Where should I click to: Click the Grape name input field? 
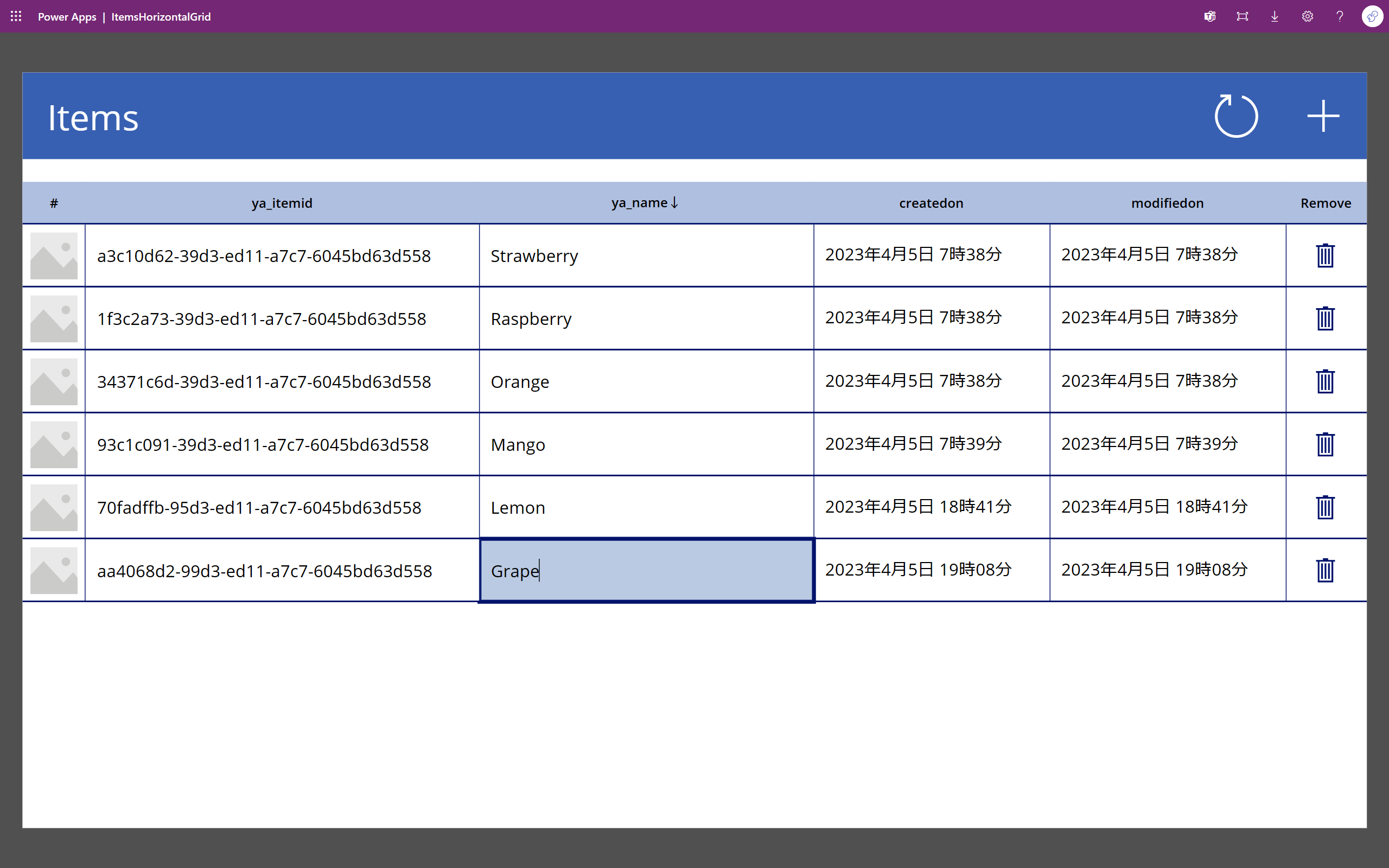pos(646,571)
